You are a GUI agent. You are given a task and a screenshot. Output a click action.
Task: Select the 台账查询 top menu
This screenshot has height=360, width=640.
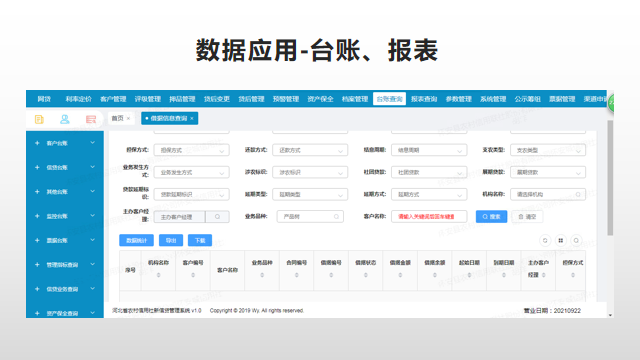tap(389, 99)
